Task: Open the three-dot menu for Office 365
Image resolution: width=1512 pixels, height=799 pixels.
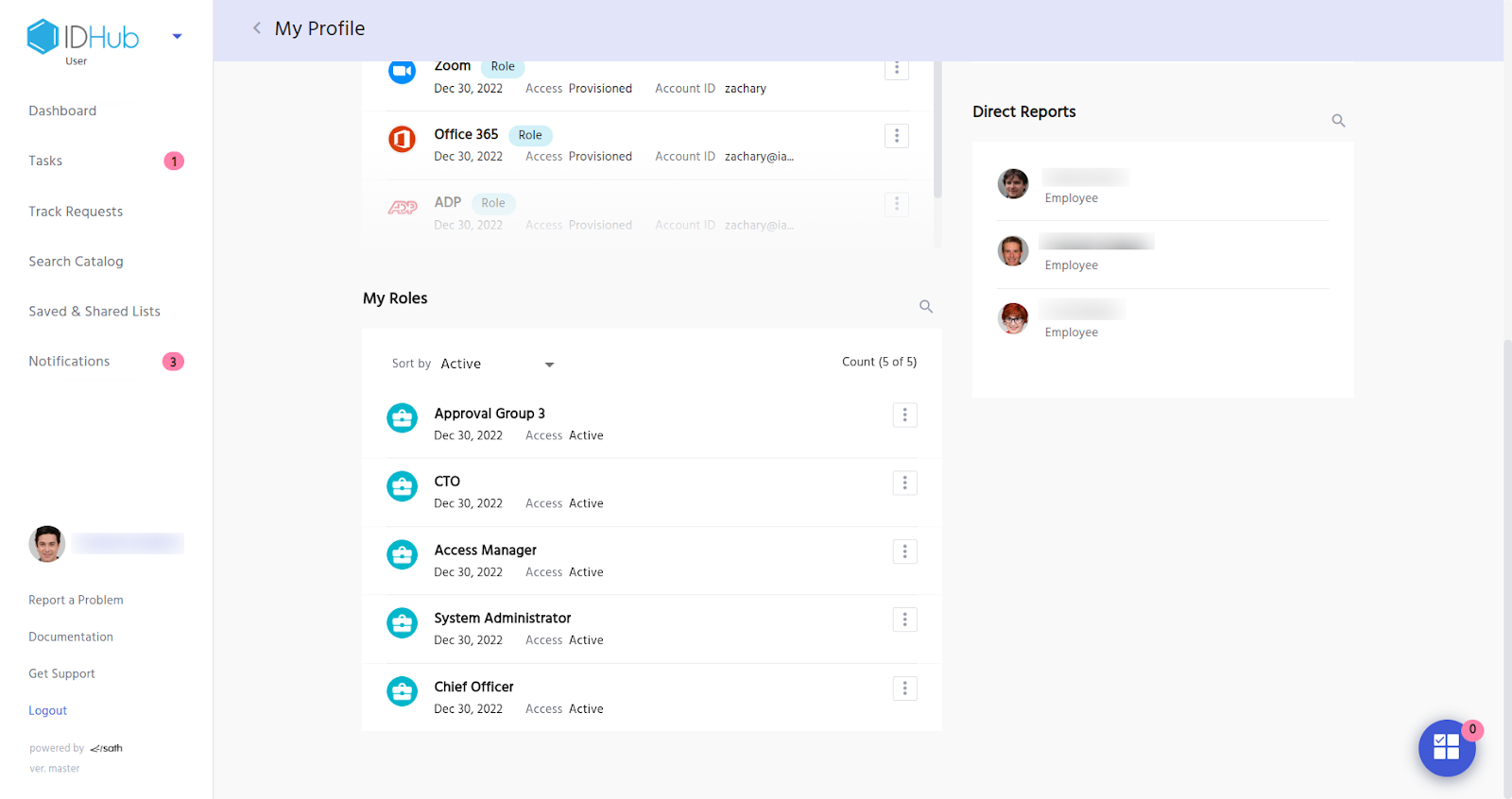Action: (x=897, y=136)
